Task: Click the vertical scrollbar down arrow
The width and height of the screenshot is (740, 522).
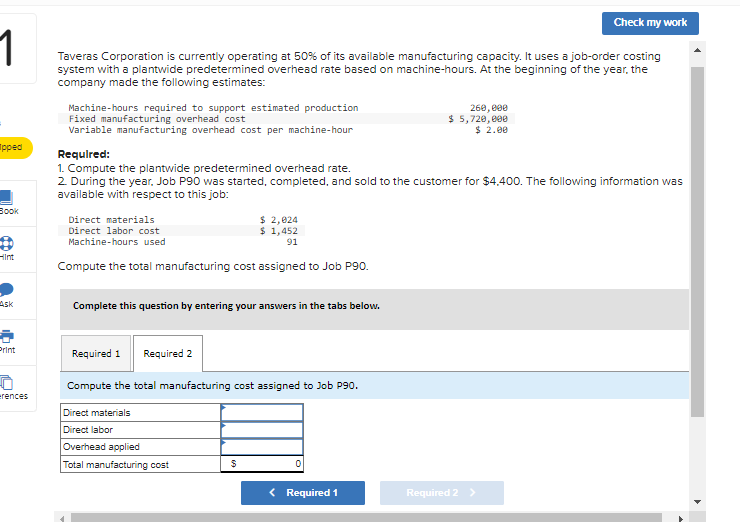Action: [698, 502]
